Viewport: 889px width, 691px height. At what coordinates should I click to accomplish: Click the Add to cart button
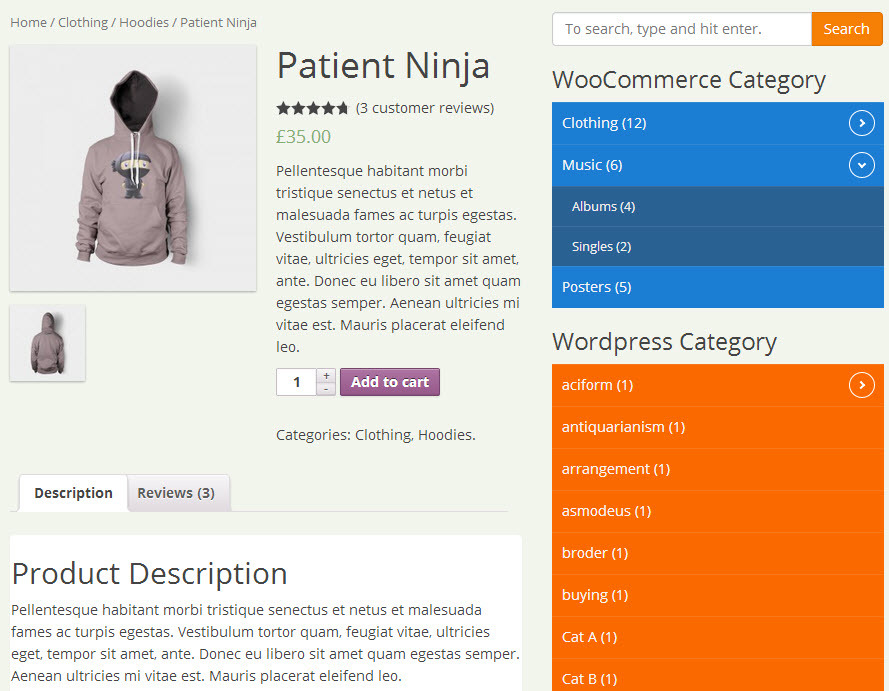click(389, 382)
